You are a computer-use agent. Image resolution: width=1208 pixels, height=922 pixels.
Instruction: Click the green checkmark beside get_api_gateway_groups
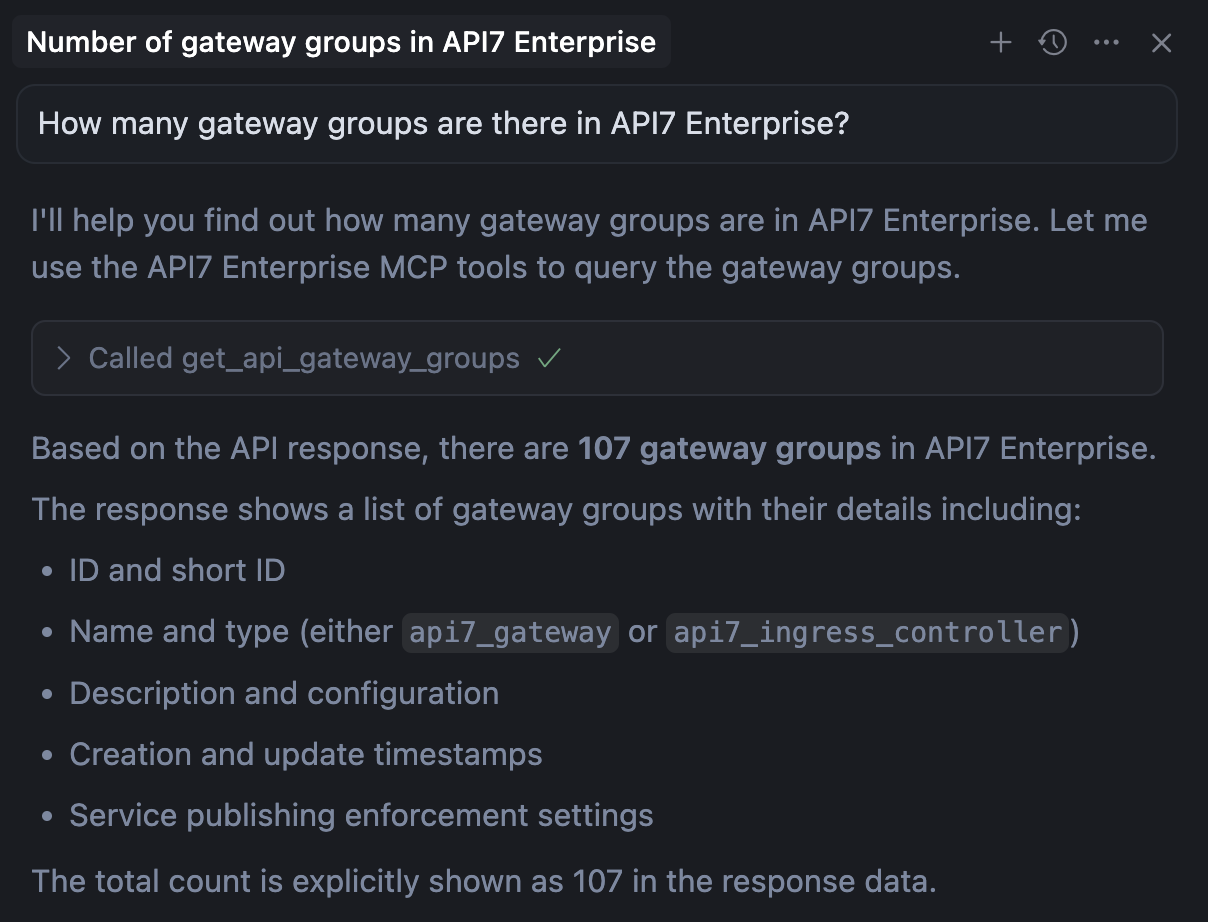pyautogui.click(x=549, y=358)
